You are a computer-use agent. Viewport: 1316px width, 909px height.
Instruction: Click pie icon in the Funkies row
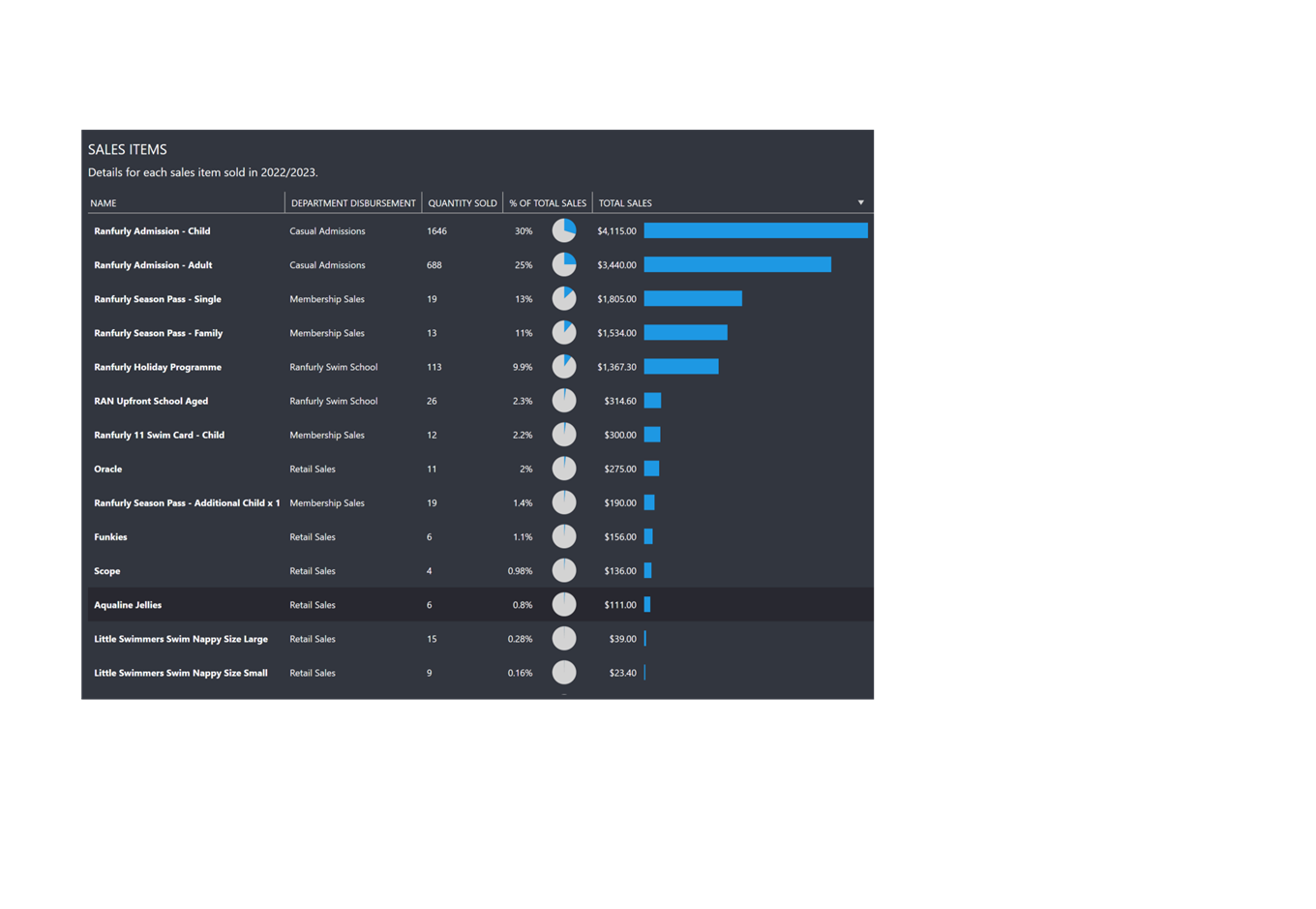click(564, 536)
